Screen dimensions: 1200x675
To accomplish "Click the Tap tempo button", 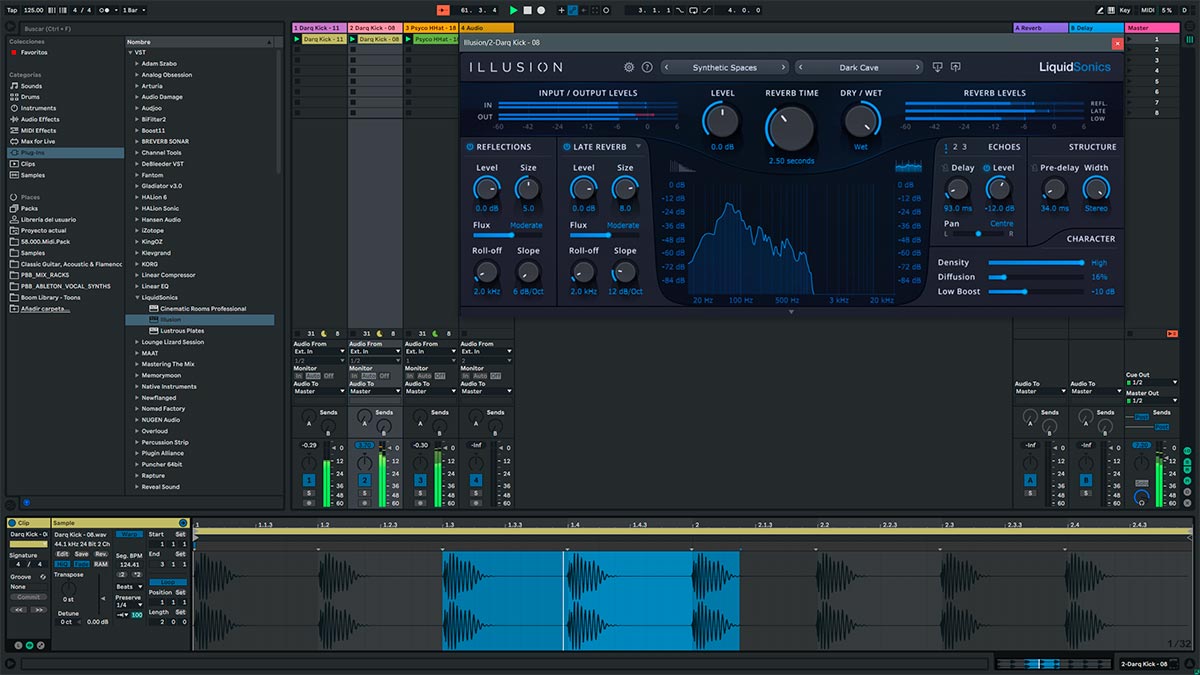I will pos(13,10).
